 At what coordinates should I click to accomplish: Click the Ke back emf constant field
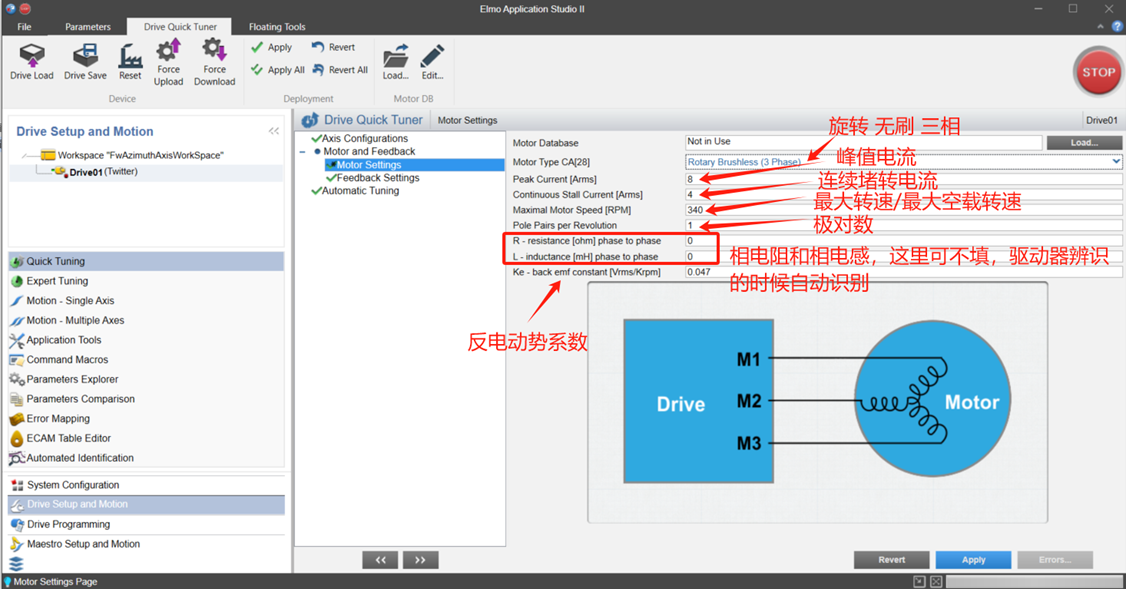coord(903,272)
